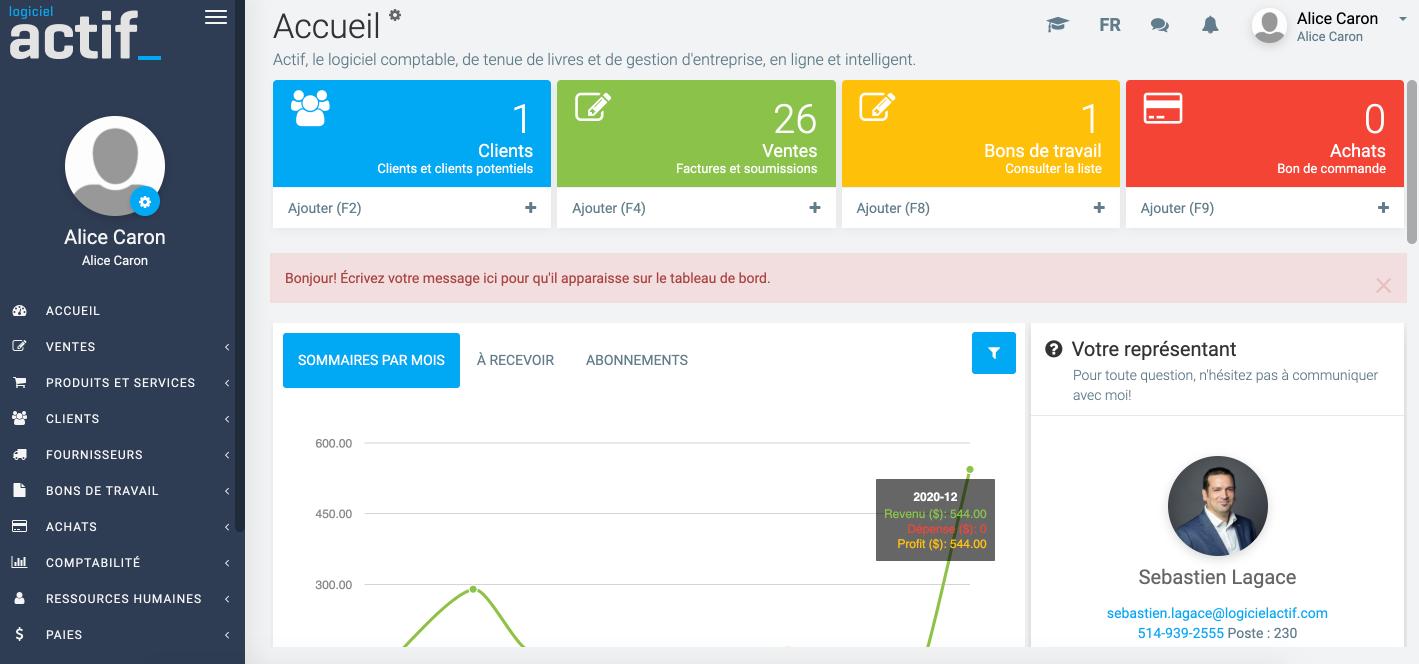Click the notifications bell icon
Screen dimensions: 1419x664
1210,25
